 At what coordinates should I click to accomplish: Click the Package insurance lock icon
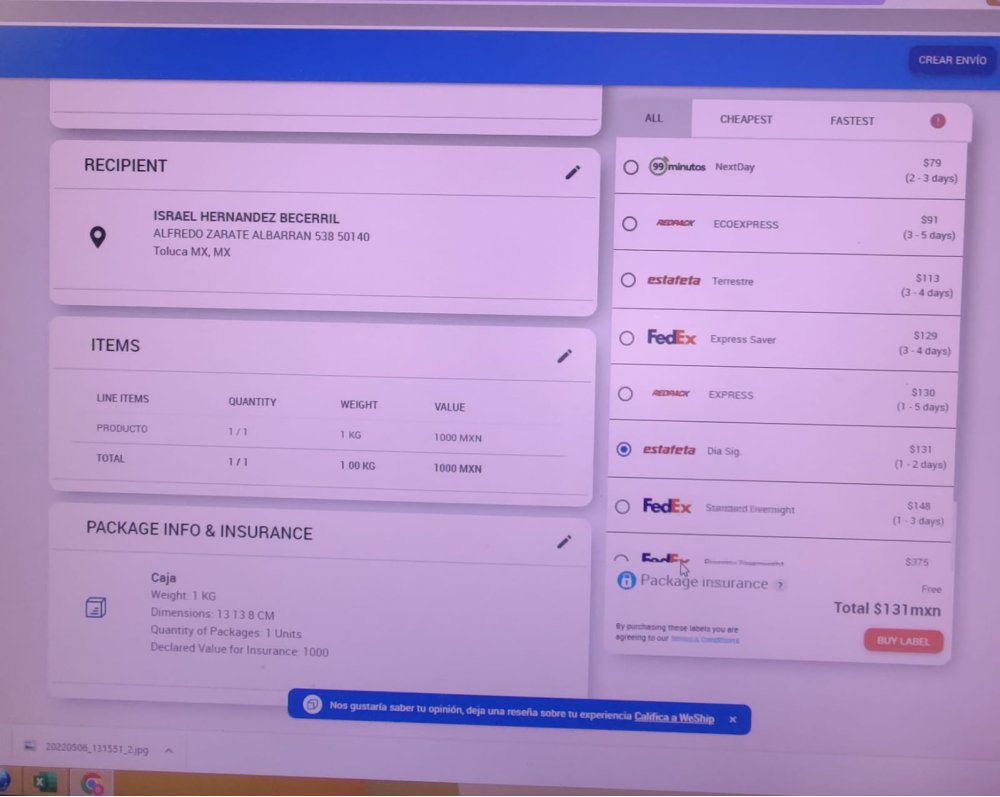tap(627, 580)
